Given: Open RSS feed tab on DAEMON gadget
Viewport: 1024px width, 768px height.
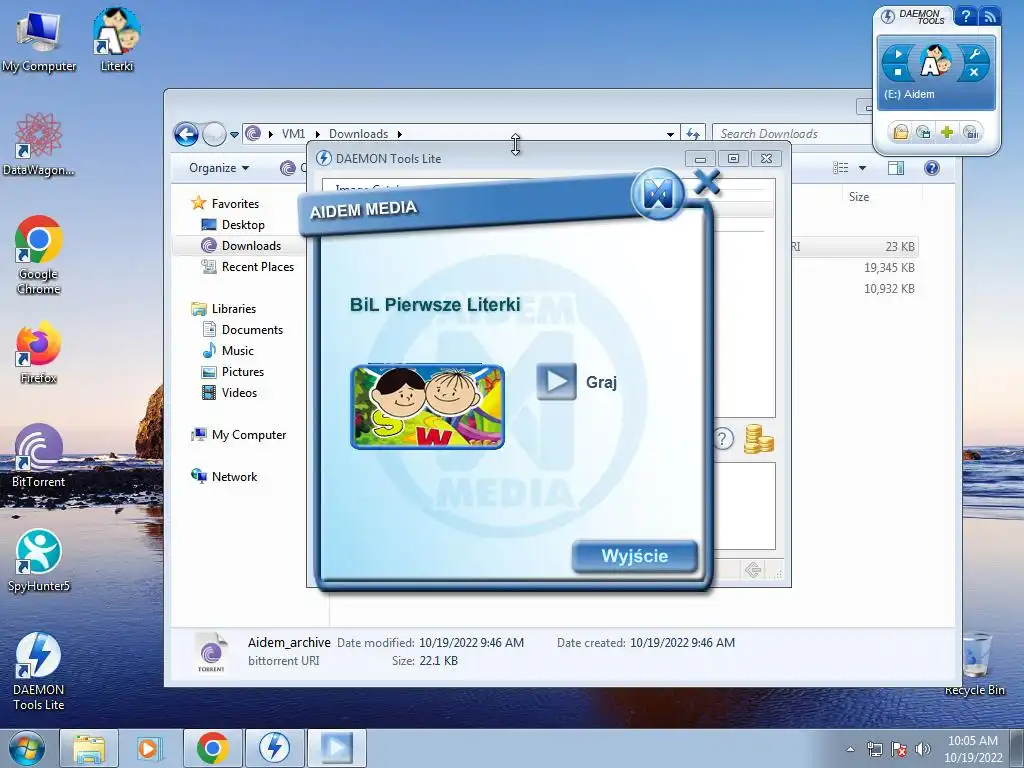Looking at the screenshot, I should (x=989, y=16).
